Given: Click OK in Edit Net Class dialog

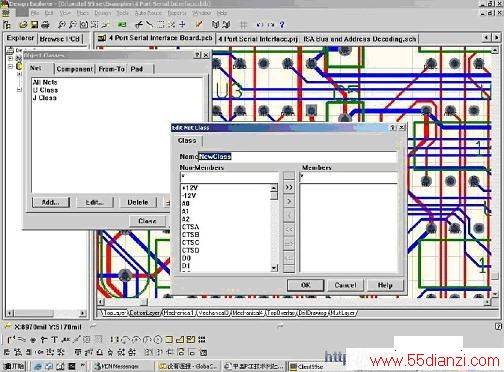Looking at the screenshot, I should [x=305, y=285].
